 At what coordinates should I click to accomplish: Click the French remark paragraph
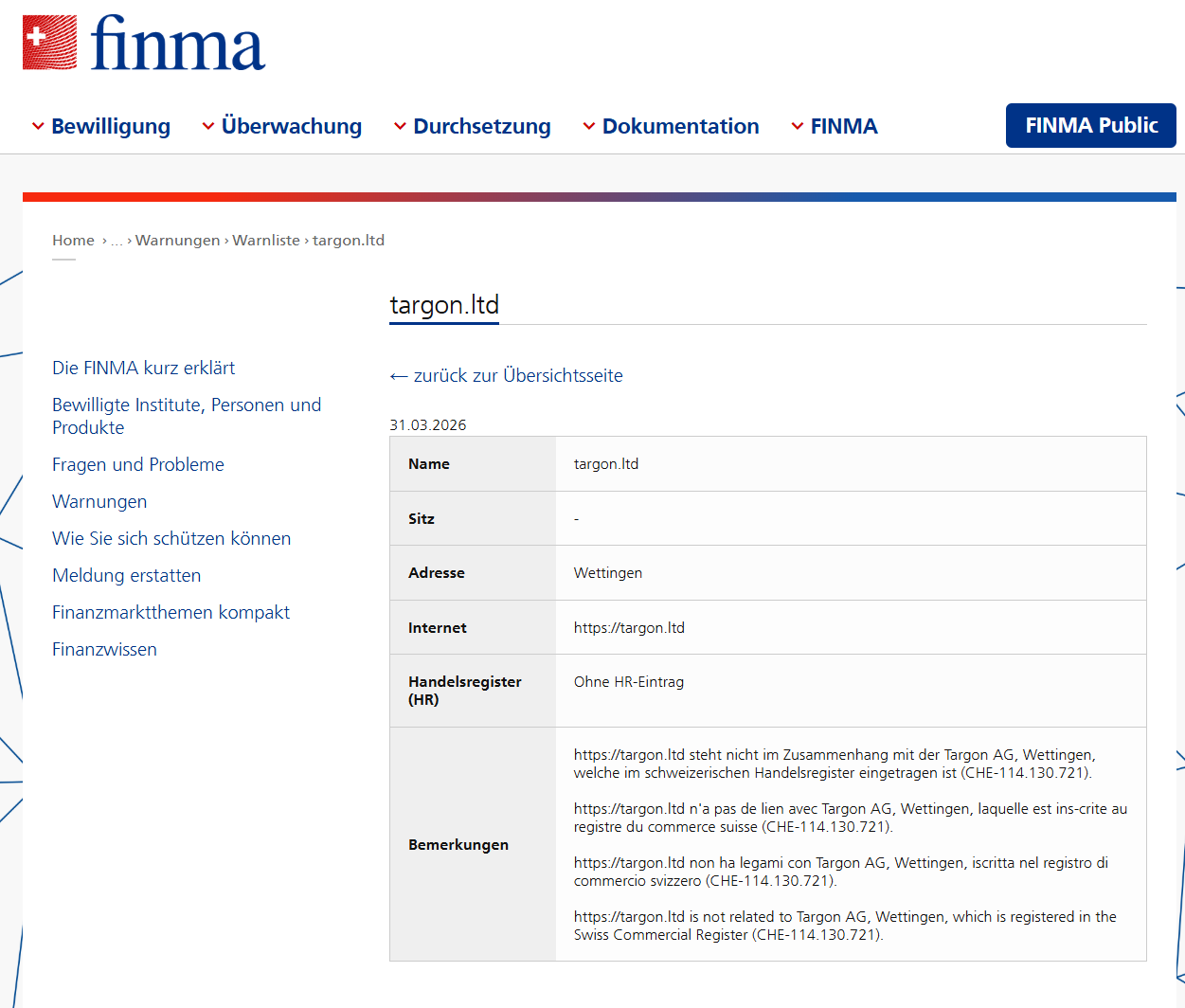[851, 818]
